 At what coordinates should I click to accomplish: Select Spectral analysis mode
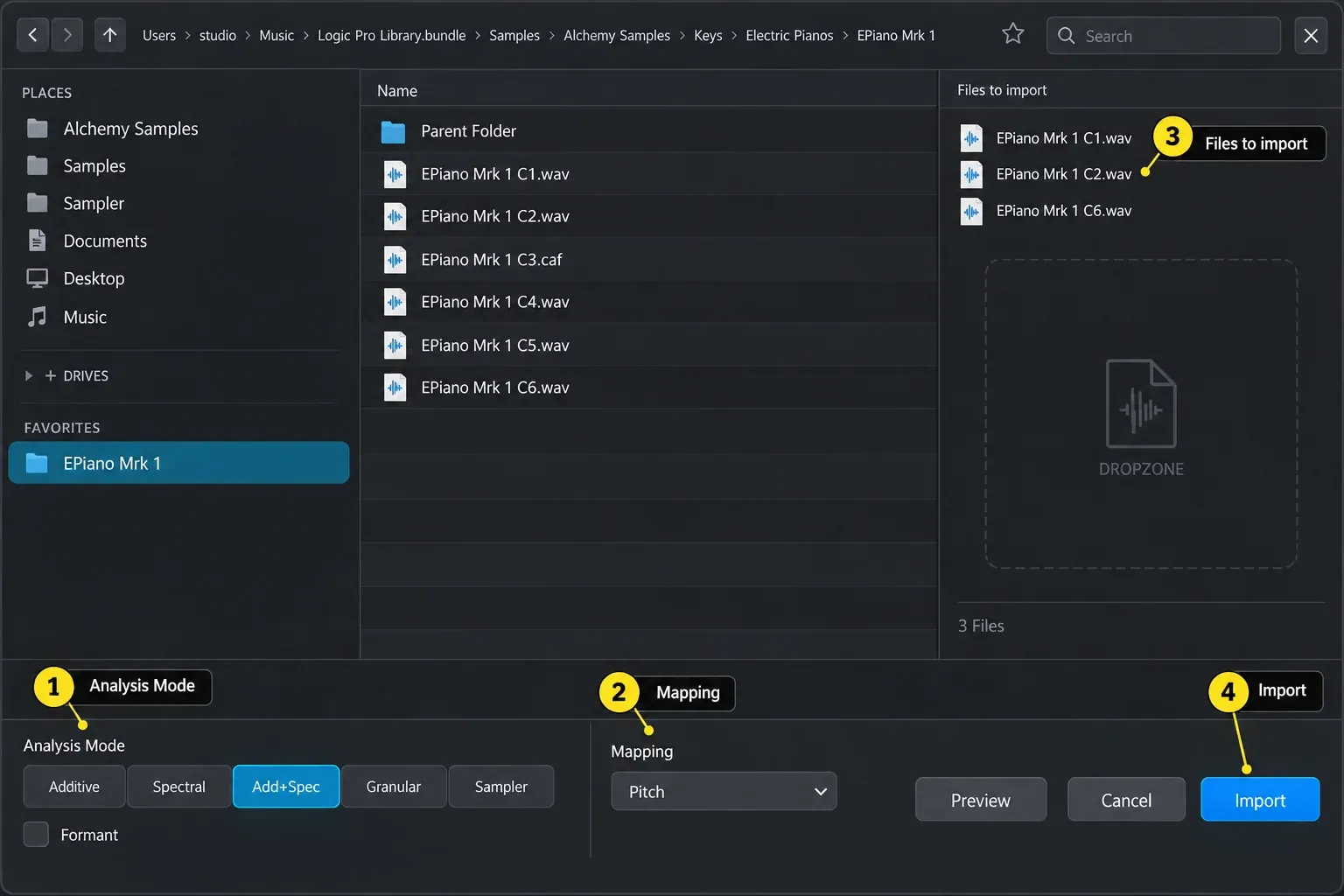tap(179, 787)
